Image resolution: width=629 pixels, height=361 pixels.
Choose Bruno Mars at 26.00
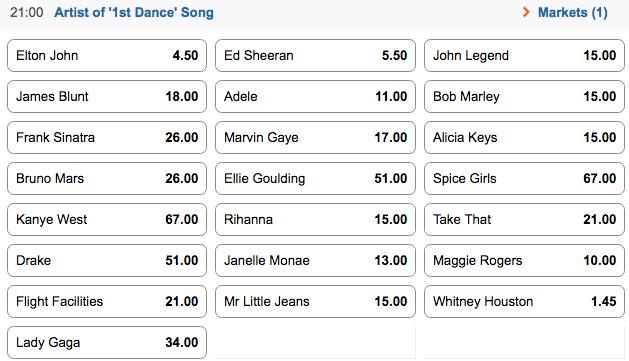click(107, 178)
